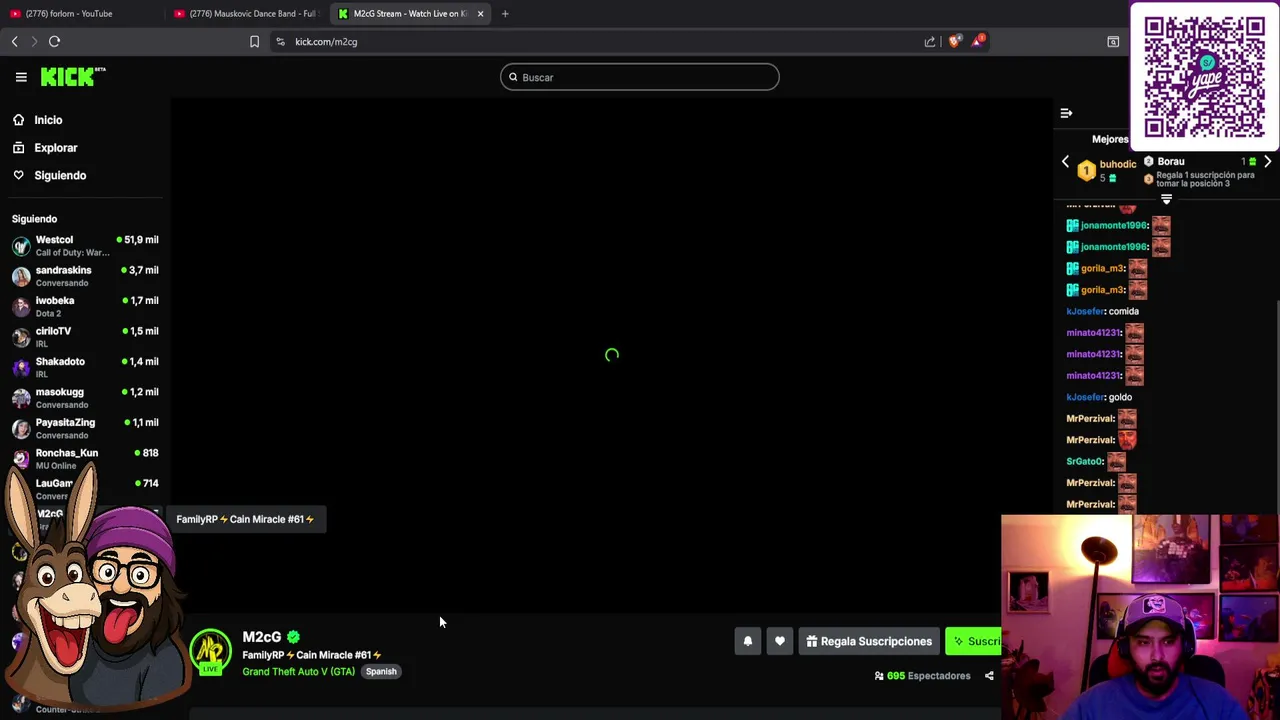Share the stream via share icon
Screen dimensions: 1280x720
[989, 676]
